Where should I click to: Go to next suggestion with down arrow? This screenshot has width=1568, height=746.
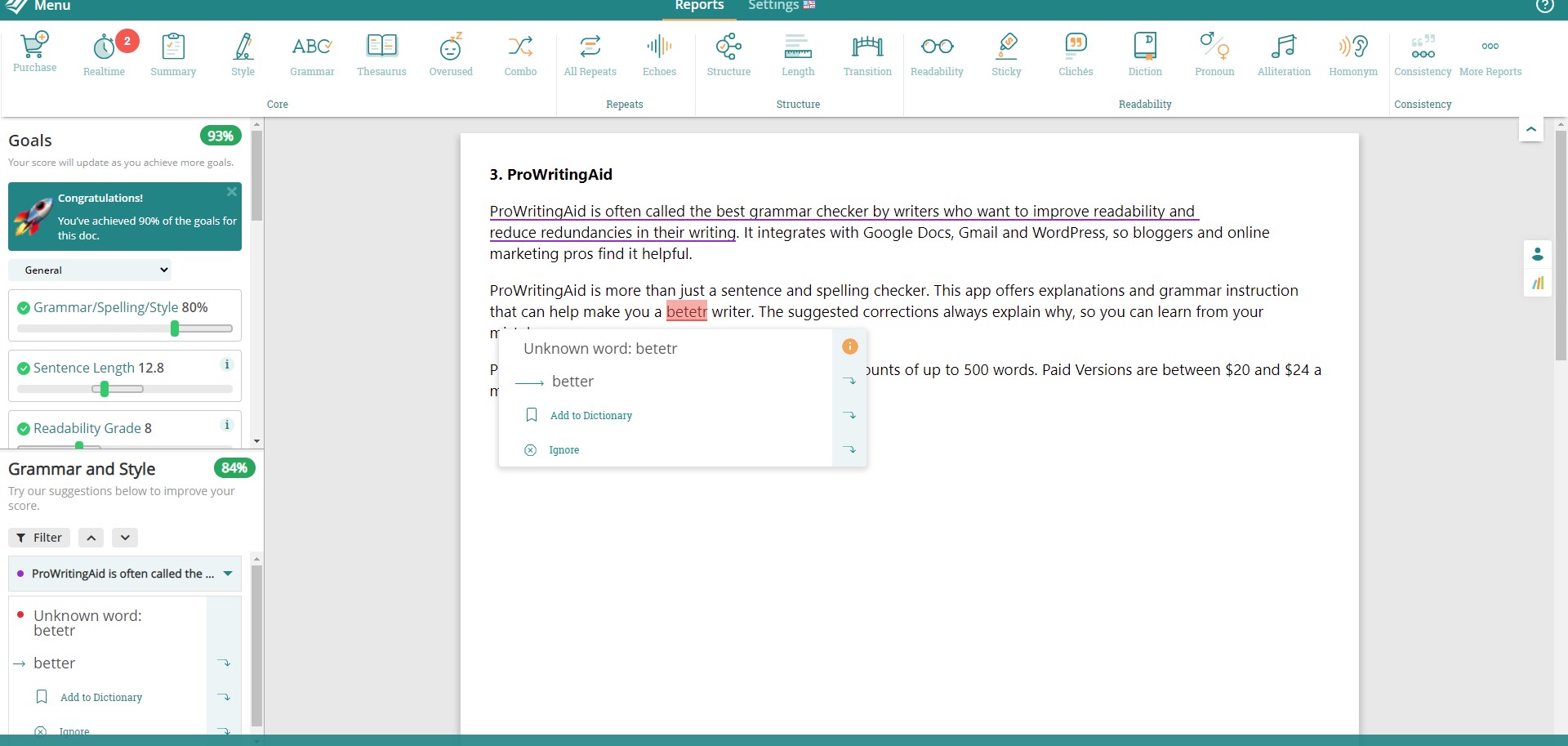tap(125, 538)
